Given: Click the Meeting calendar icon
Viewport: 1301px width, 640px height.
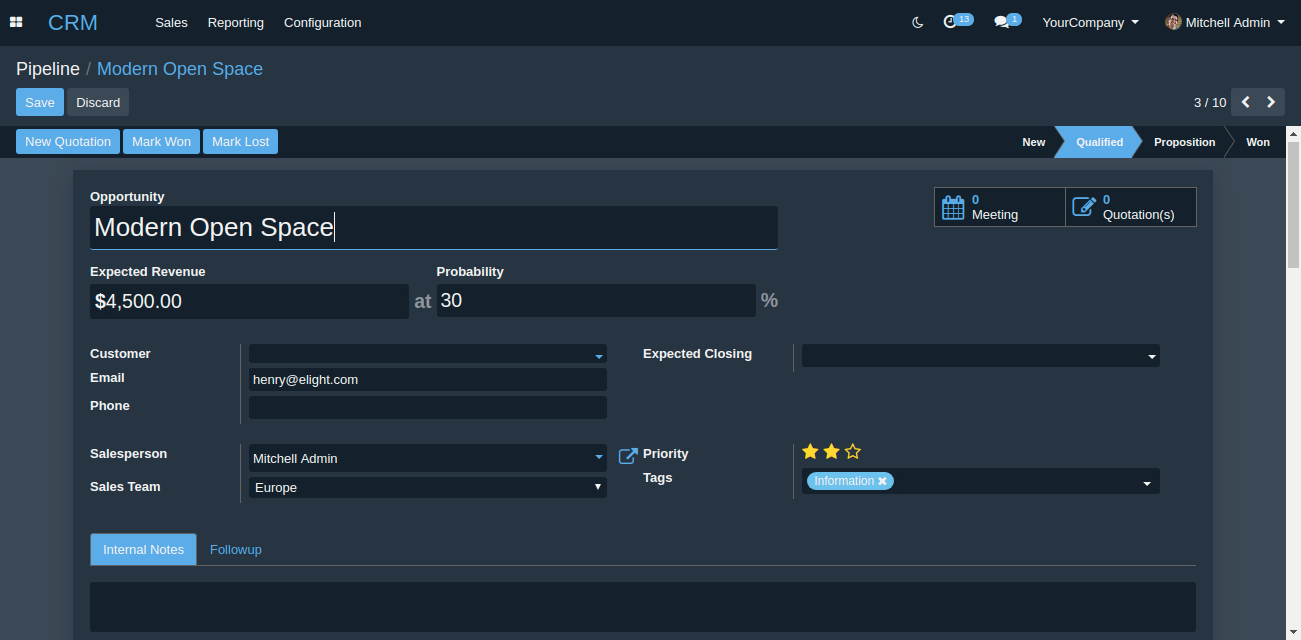Looking at the screenshot, I should (954, 207).
